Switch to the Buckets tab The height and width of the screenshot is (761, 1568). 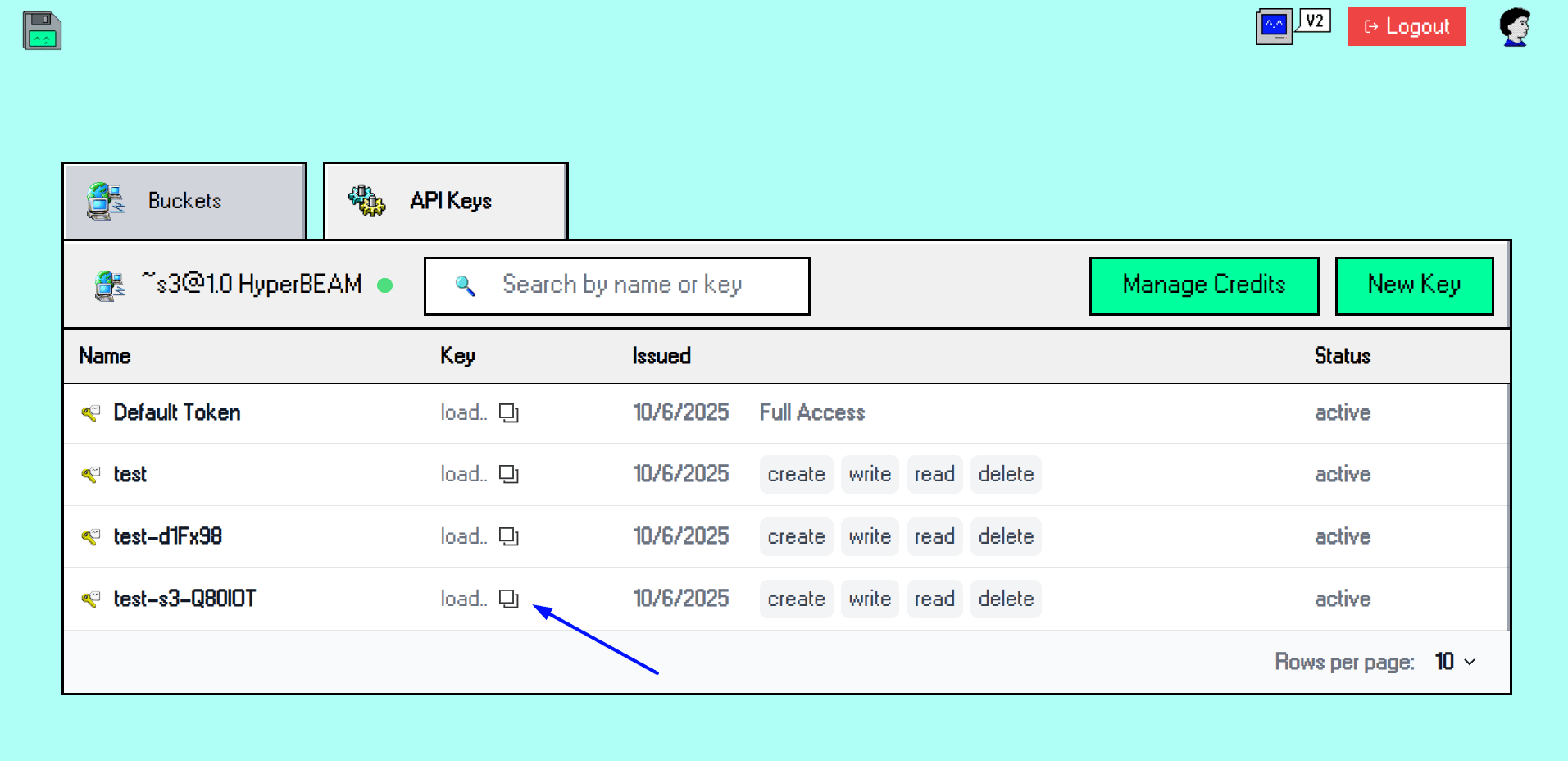(x=184, y=201)
